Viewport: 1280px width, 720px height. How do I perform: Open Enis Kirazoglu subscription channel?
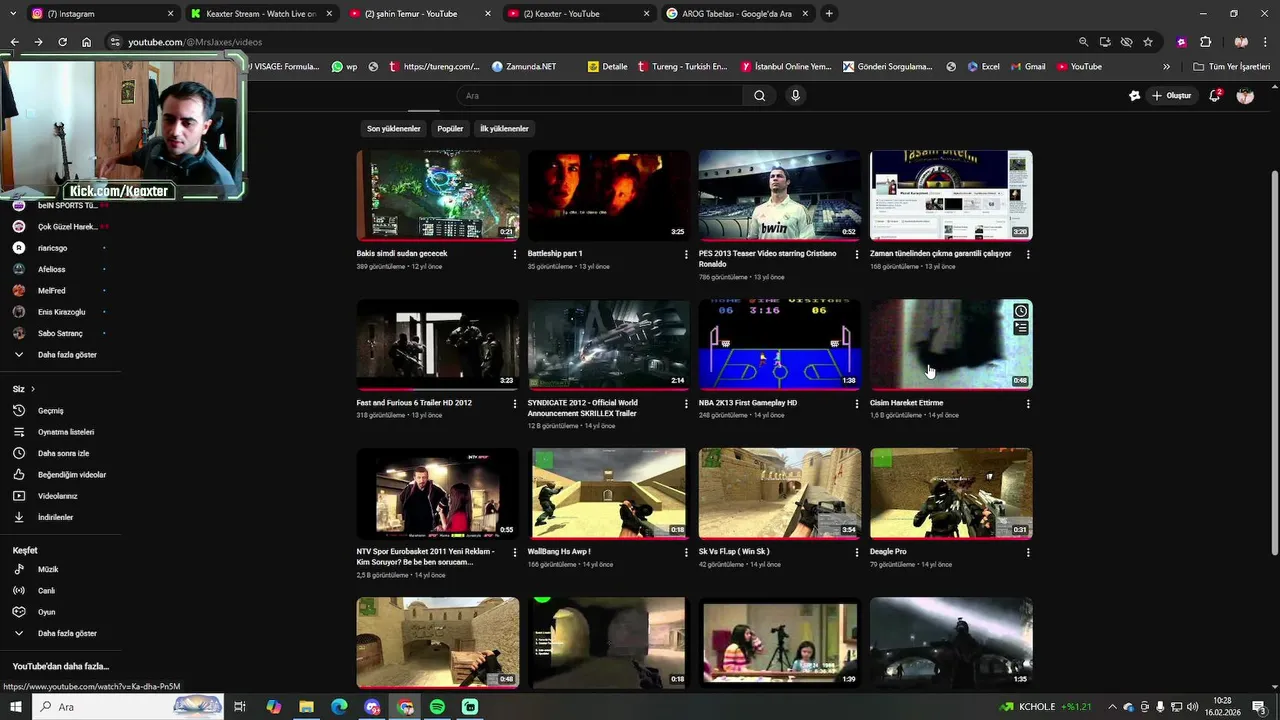[x=61, y=312]
